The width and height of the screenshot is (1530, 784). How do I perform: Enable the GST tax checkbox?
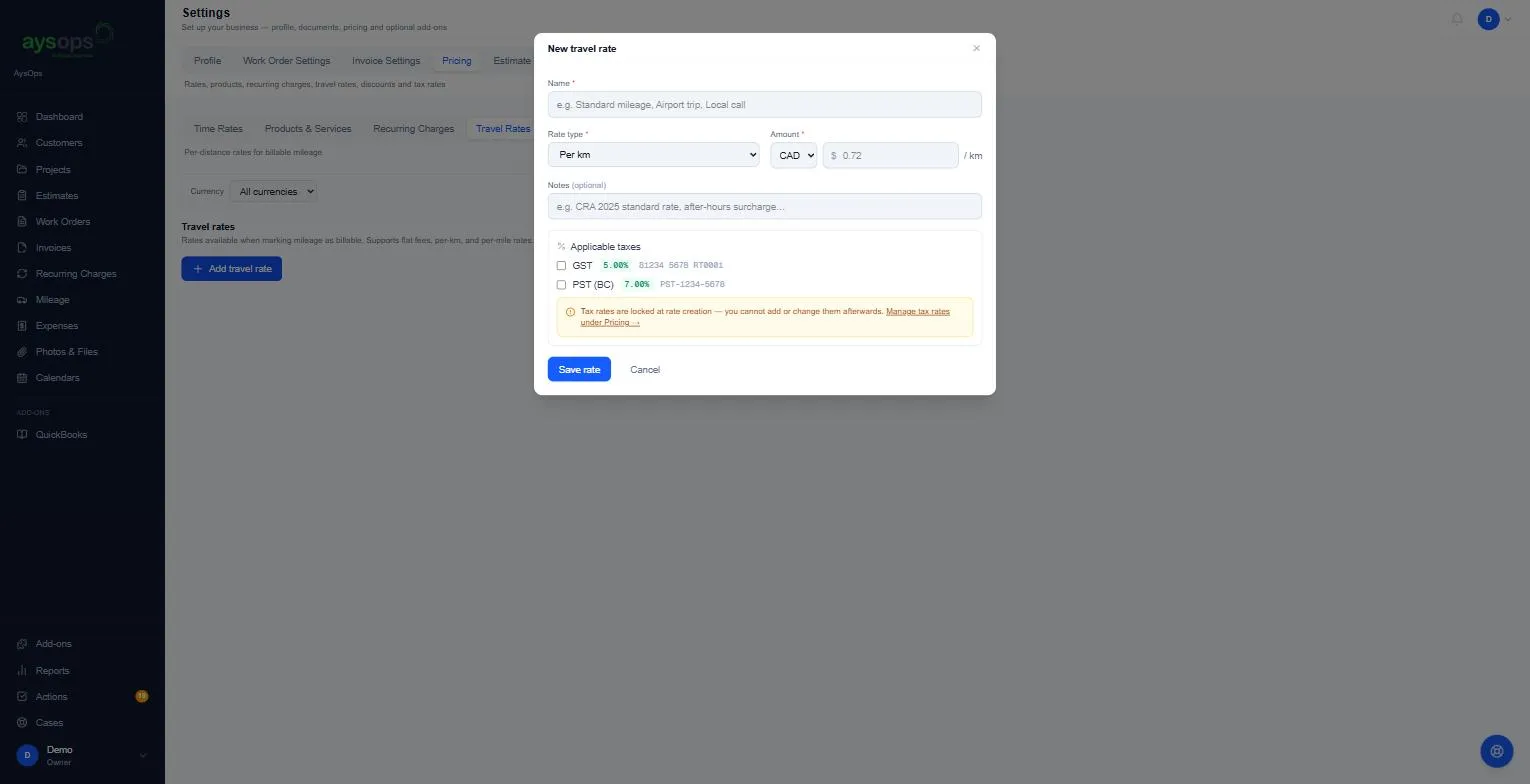(561, 266)
